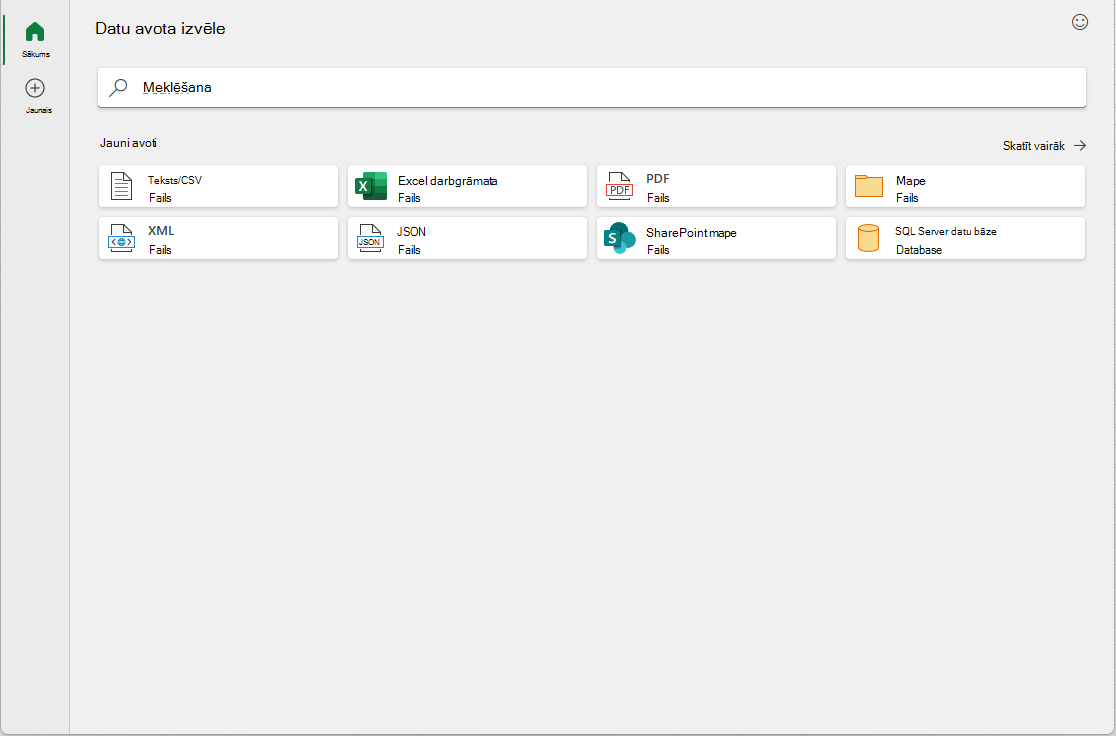Click the arrow next to Skatīt vairāk
This screenshot has height=736, width=1116.
[x=1080, y=145]
